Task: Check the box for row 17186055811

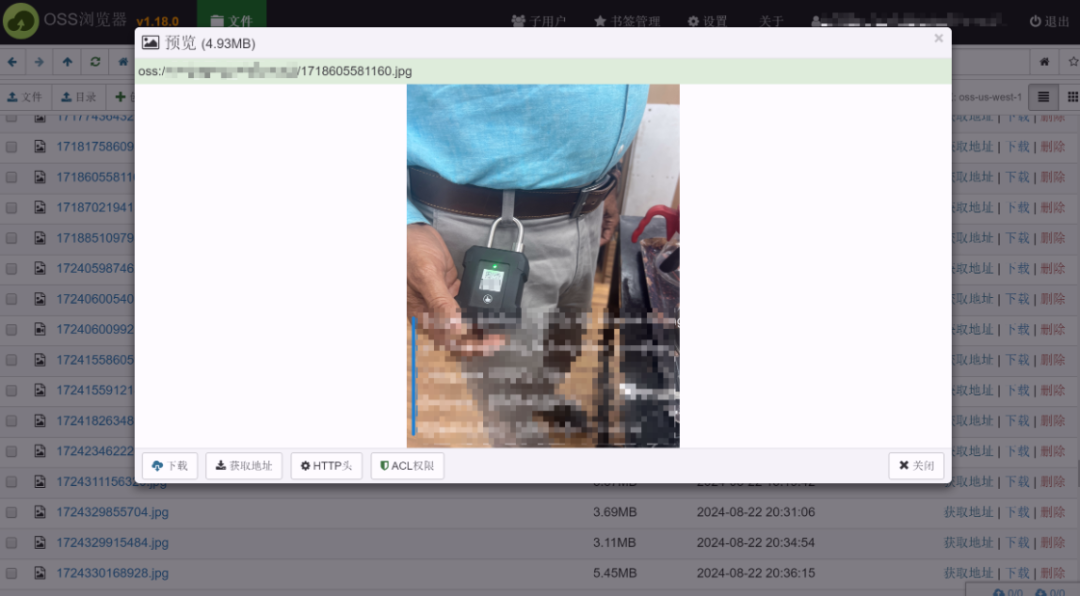Action: click(12, 177)
